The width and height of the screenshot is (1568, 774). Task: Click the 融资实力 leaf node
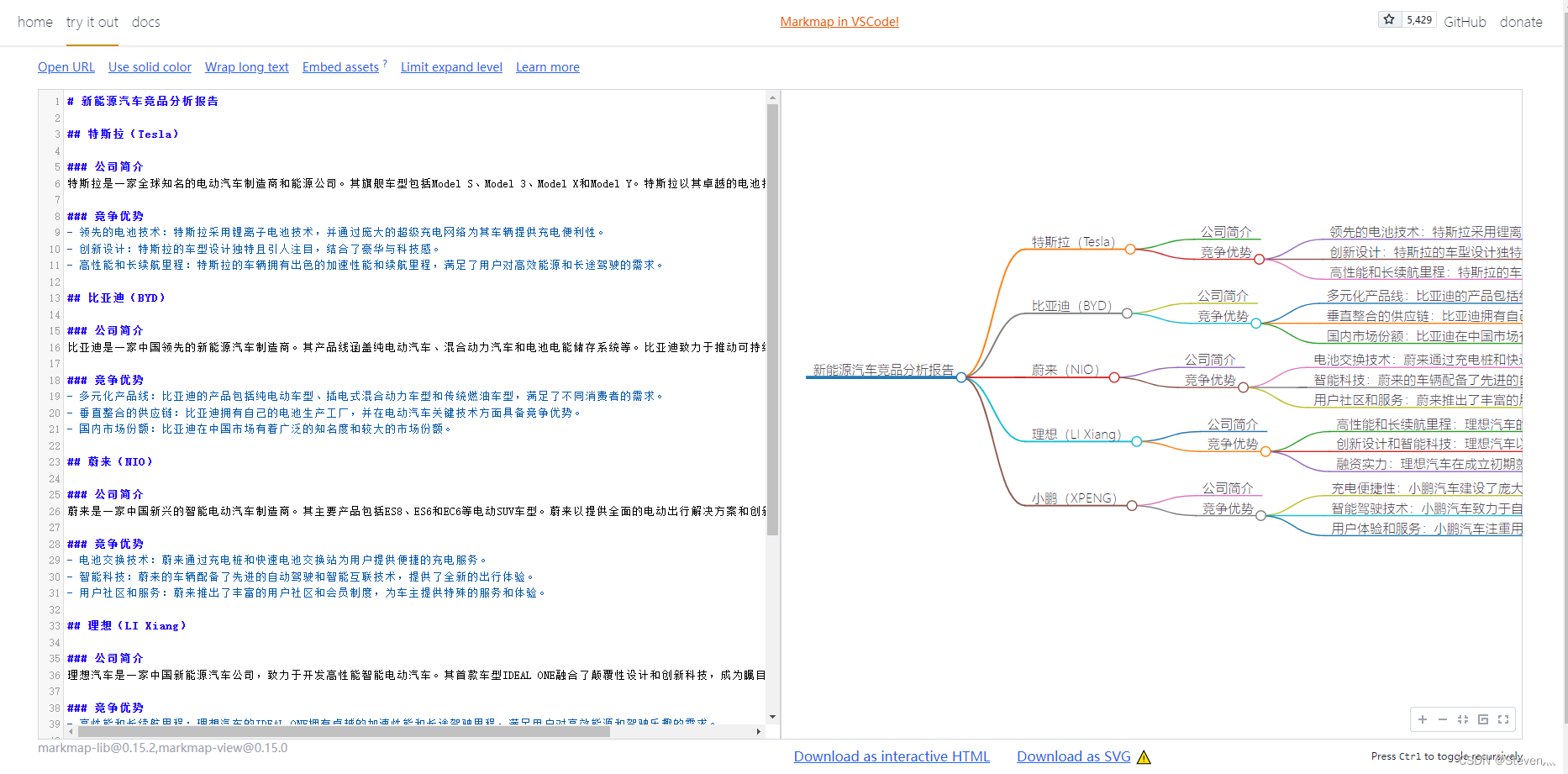[x=1429, y=464]
